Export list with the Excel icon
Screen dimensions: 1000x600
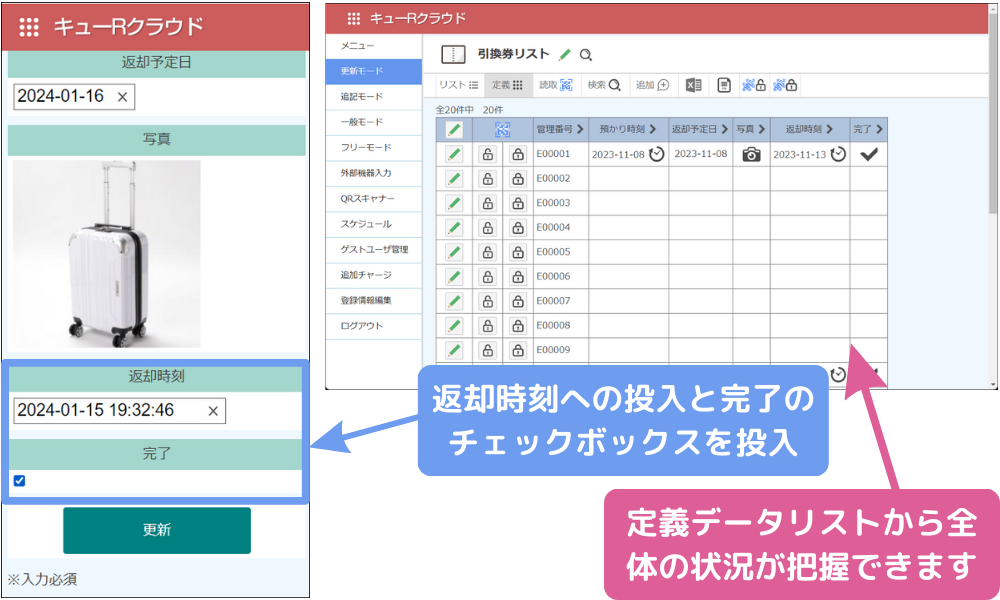pyautogui.click(x=693, y=85)
